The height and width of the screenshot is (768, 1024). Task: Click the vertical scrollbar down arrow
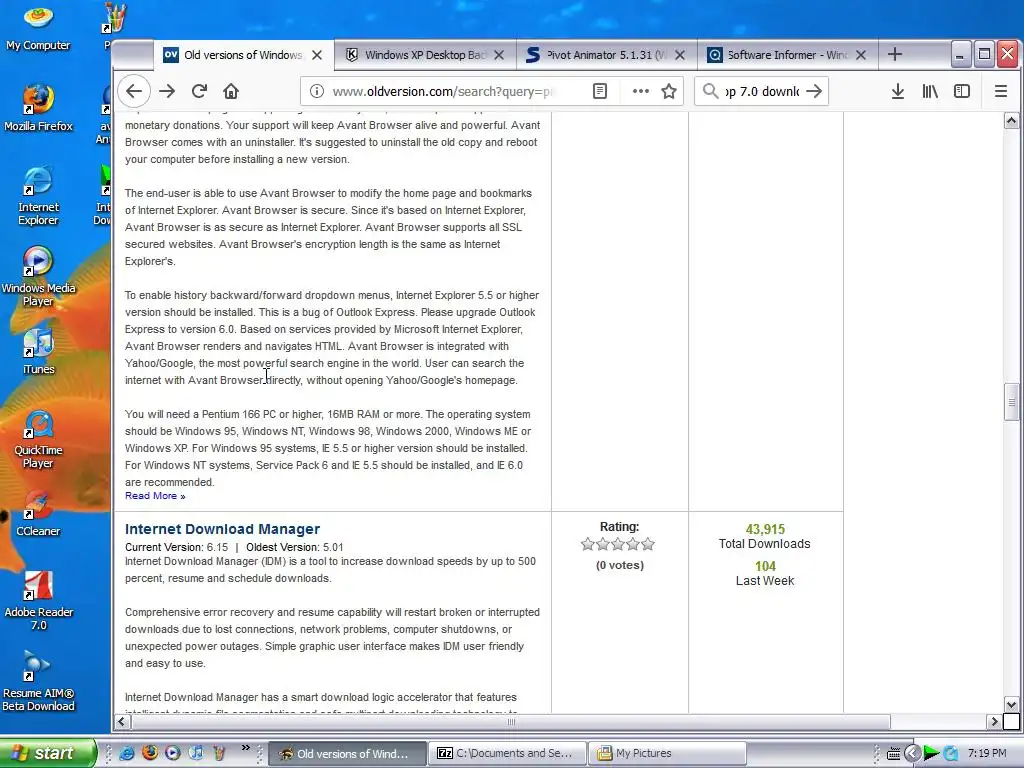pos(1011,705)
